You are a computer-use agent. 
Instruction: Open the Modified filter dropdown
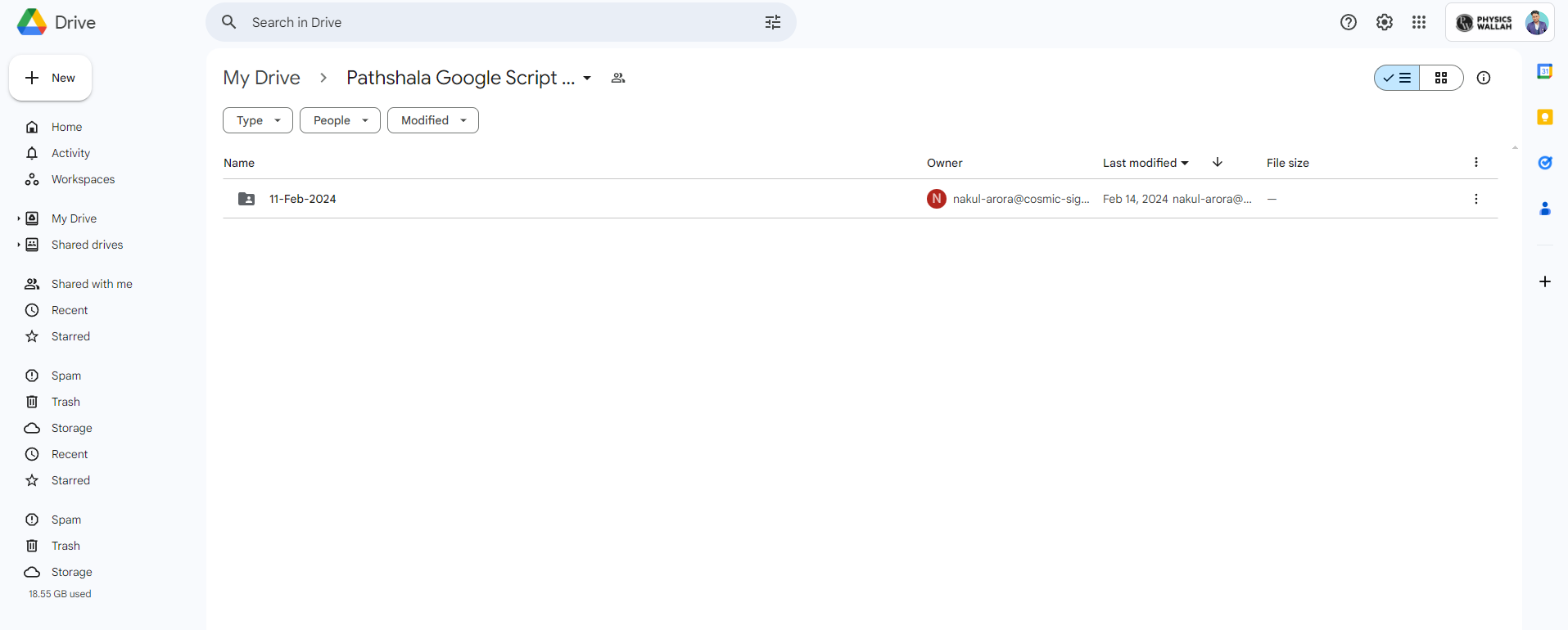pos(433,120)
